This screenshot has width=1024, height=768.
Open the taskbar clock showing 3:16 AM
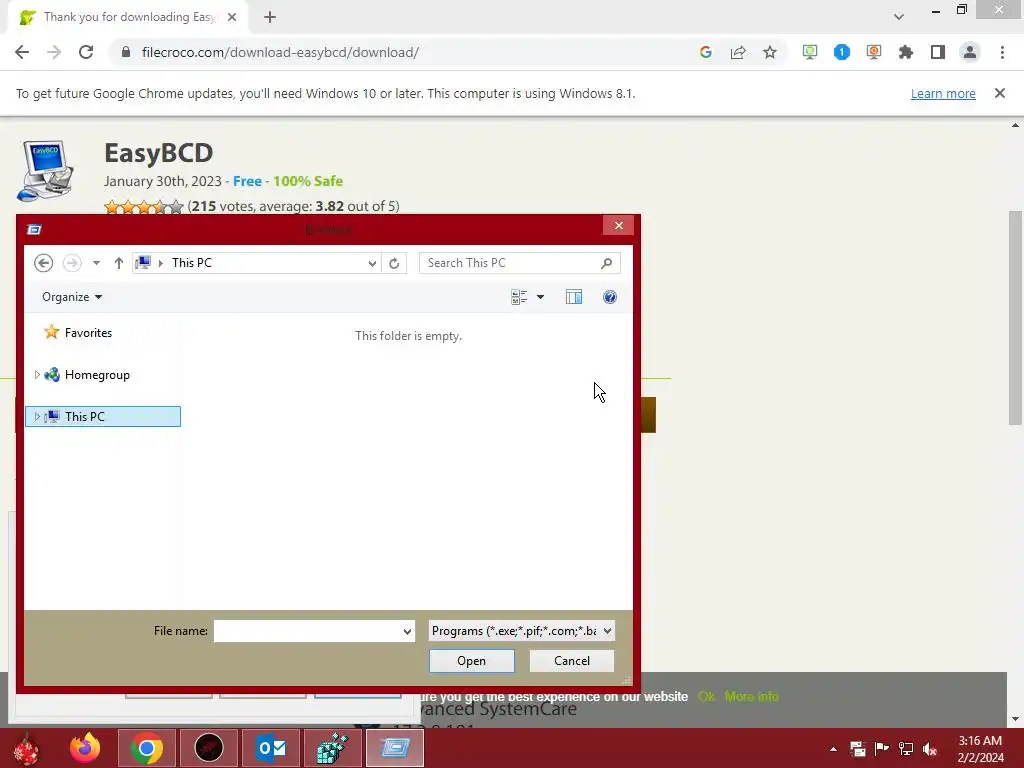coord(980,749)
